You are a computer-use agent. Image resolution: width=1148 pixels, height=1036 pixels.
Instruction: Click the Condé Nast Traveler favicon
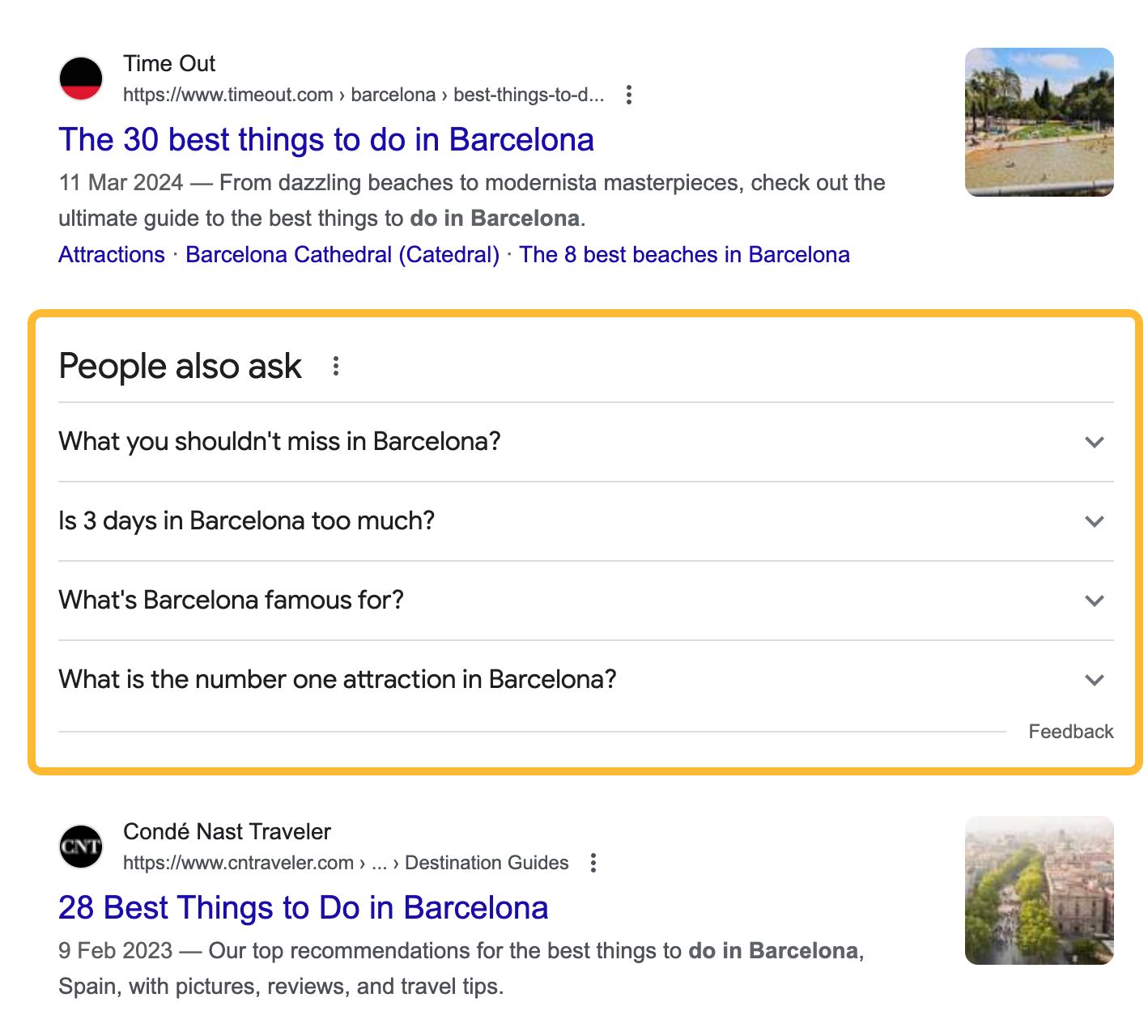80,847
